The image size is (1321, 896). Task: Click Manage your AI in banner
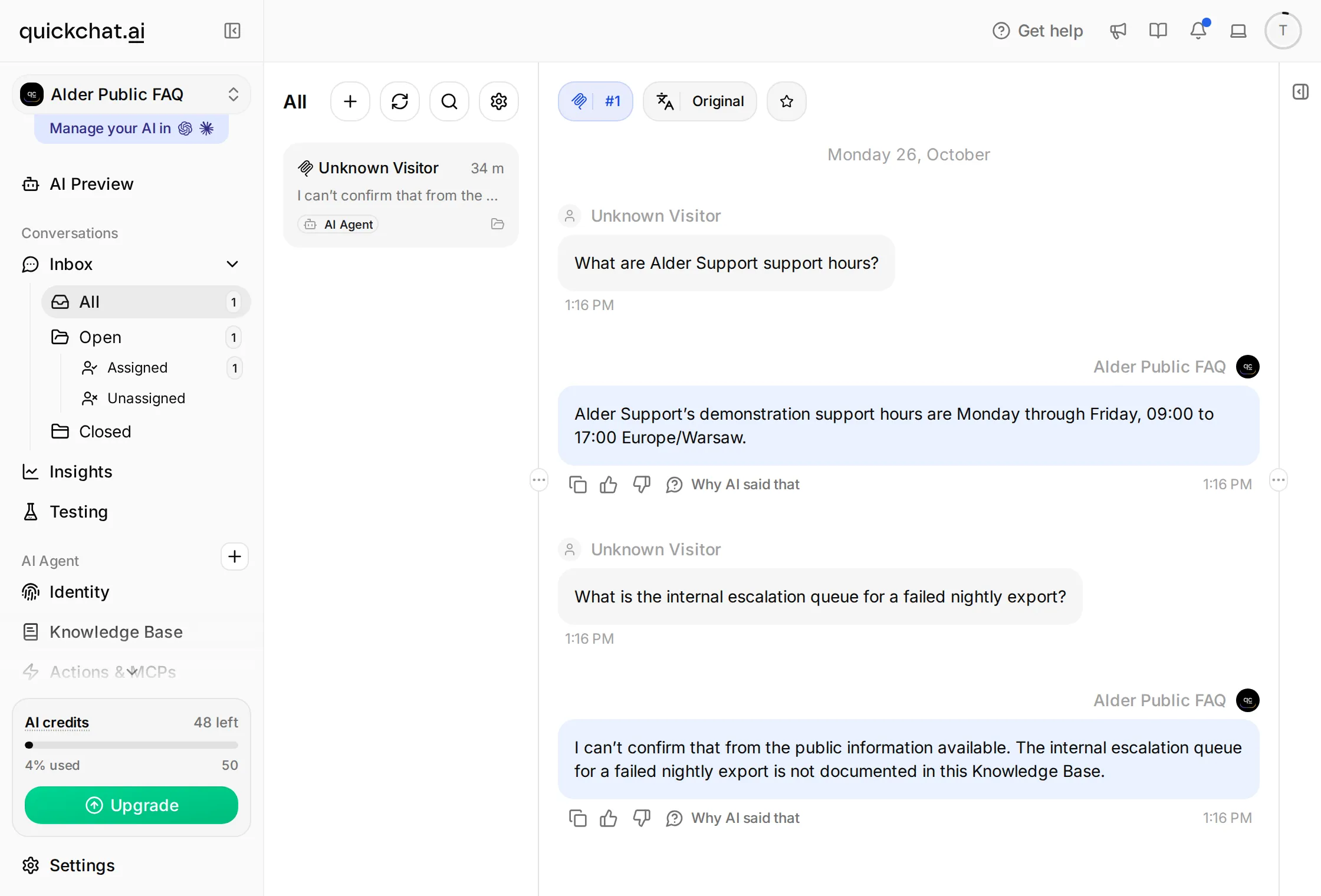click(132, 129)
